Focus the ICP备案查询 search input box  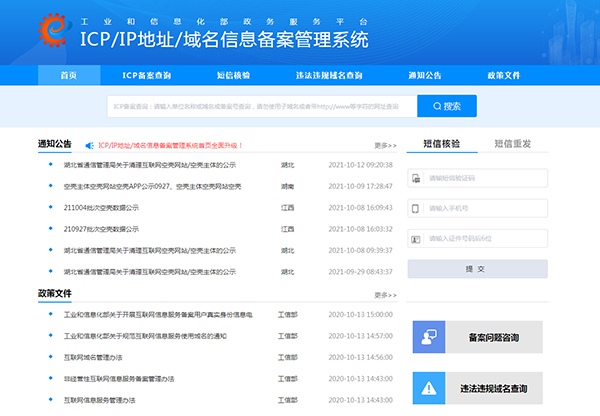coord(260,106)
